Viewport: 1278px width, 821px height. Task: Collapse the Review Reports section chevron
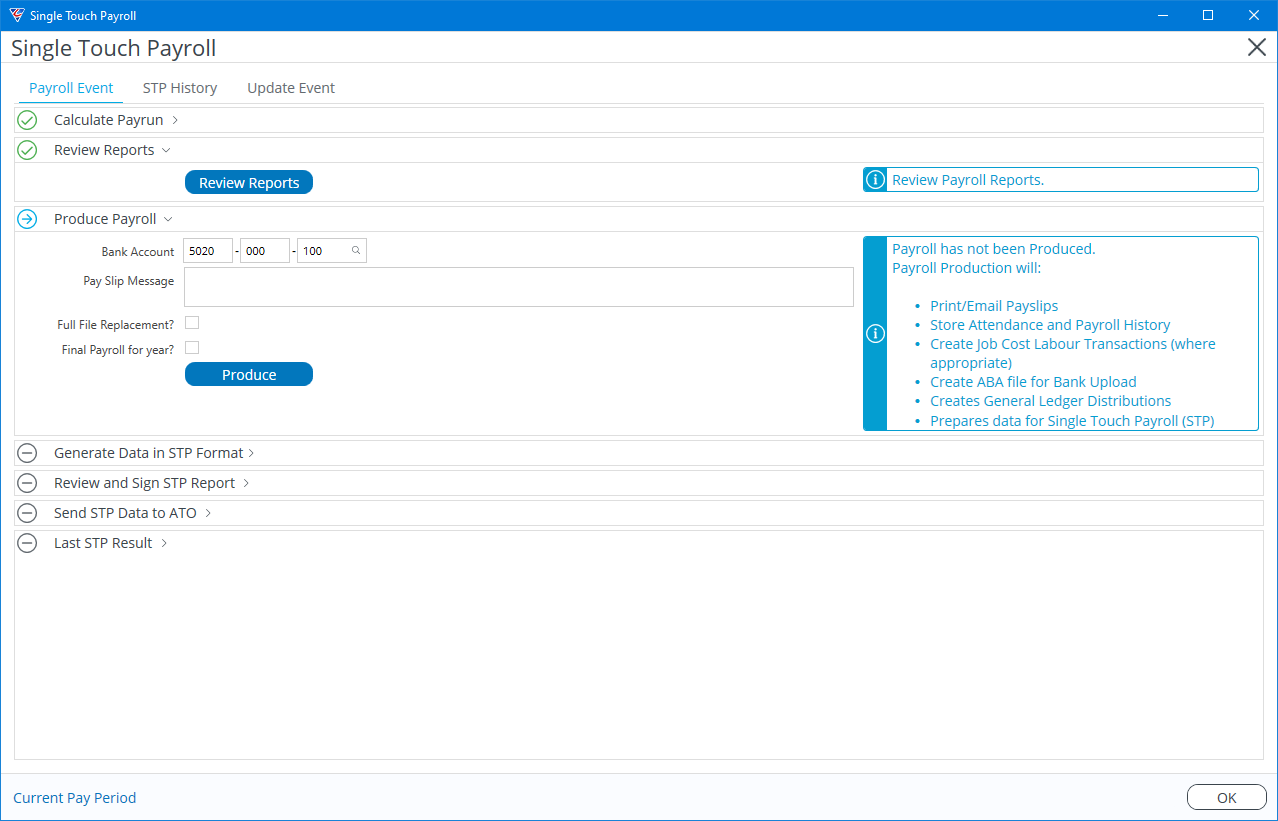tap(166, 150)
